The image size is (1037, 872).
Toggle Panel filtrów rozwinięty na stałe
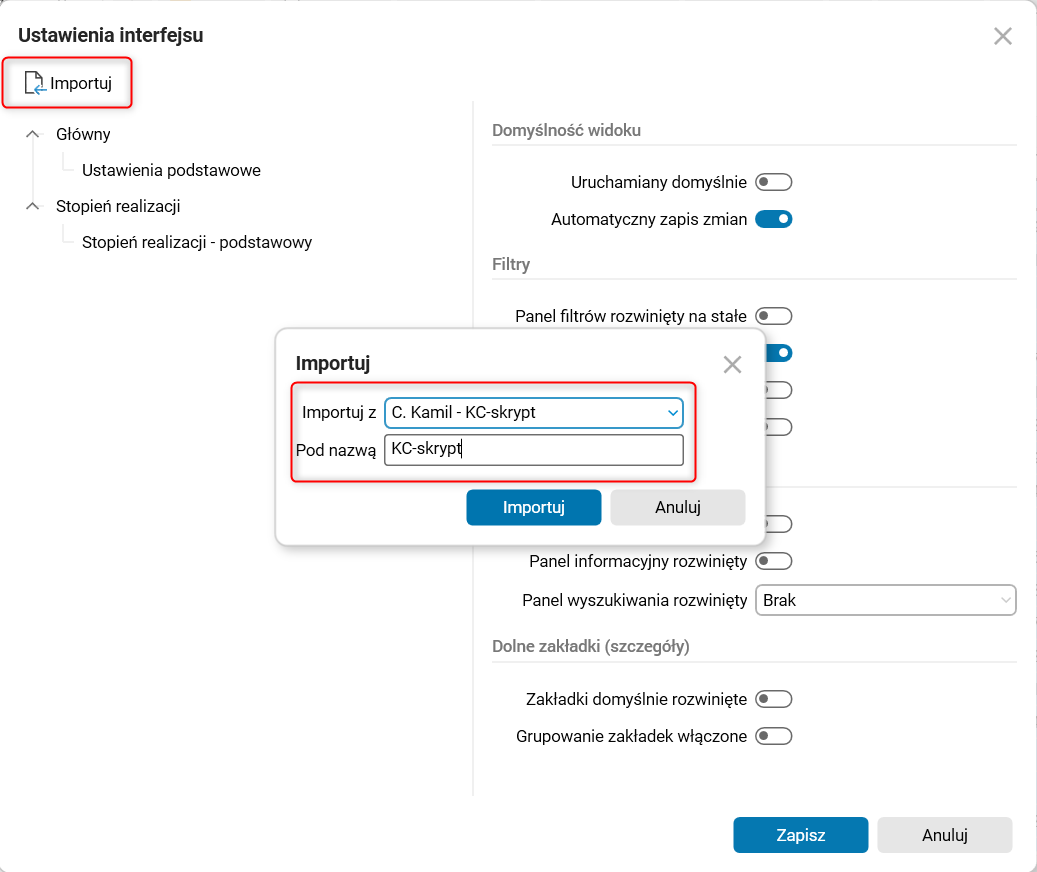coord(774,316)
